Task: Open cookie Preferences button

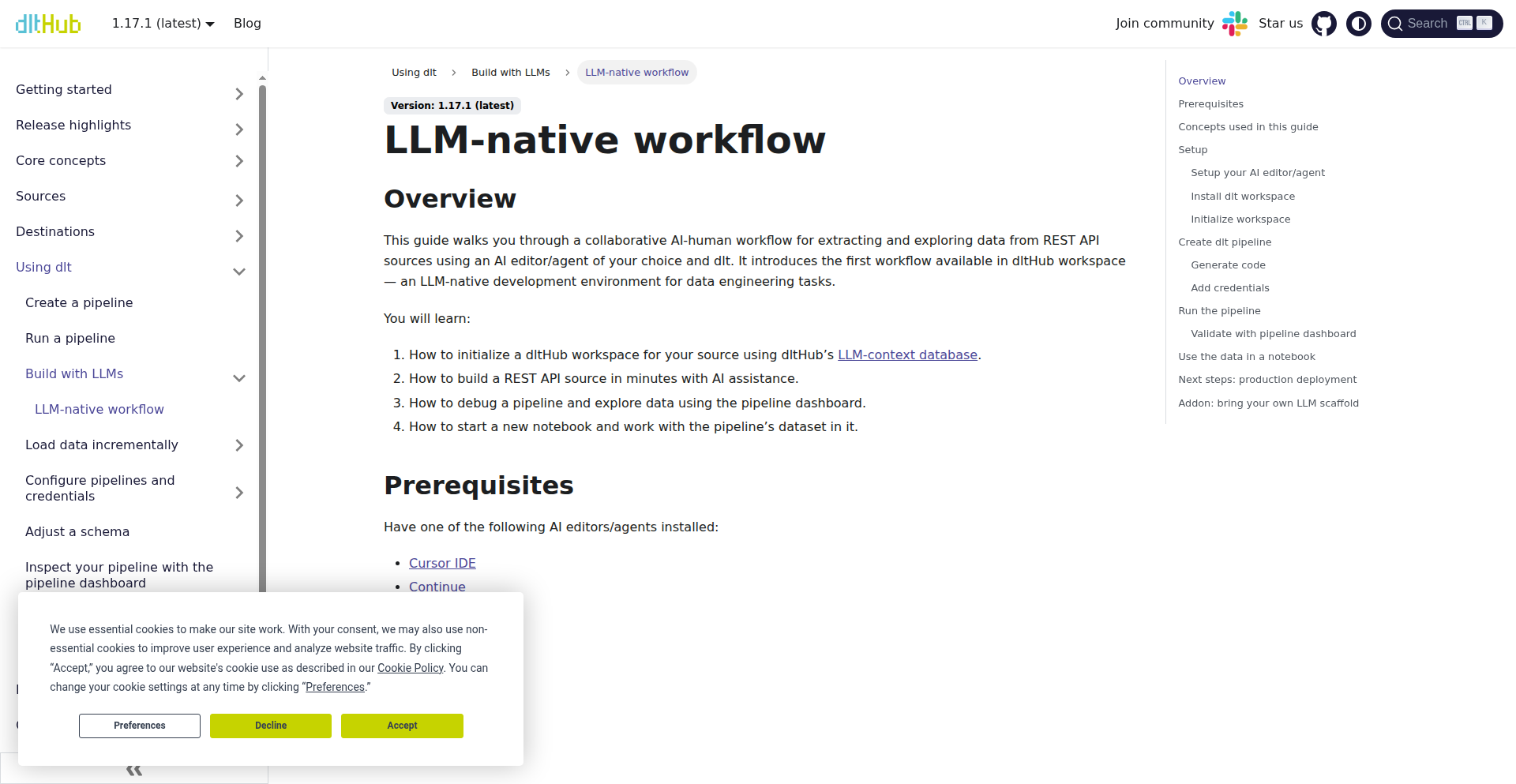Action: point(140,726)
